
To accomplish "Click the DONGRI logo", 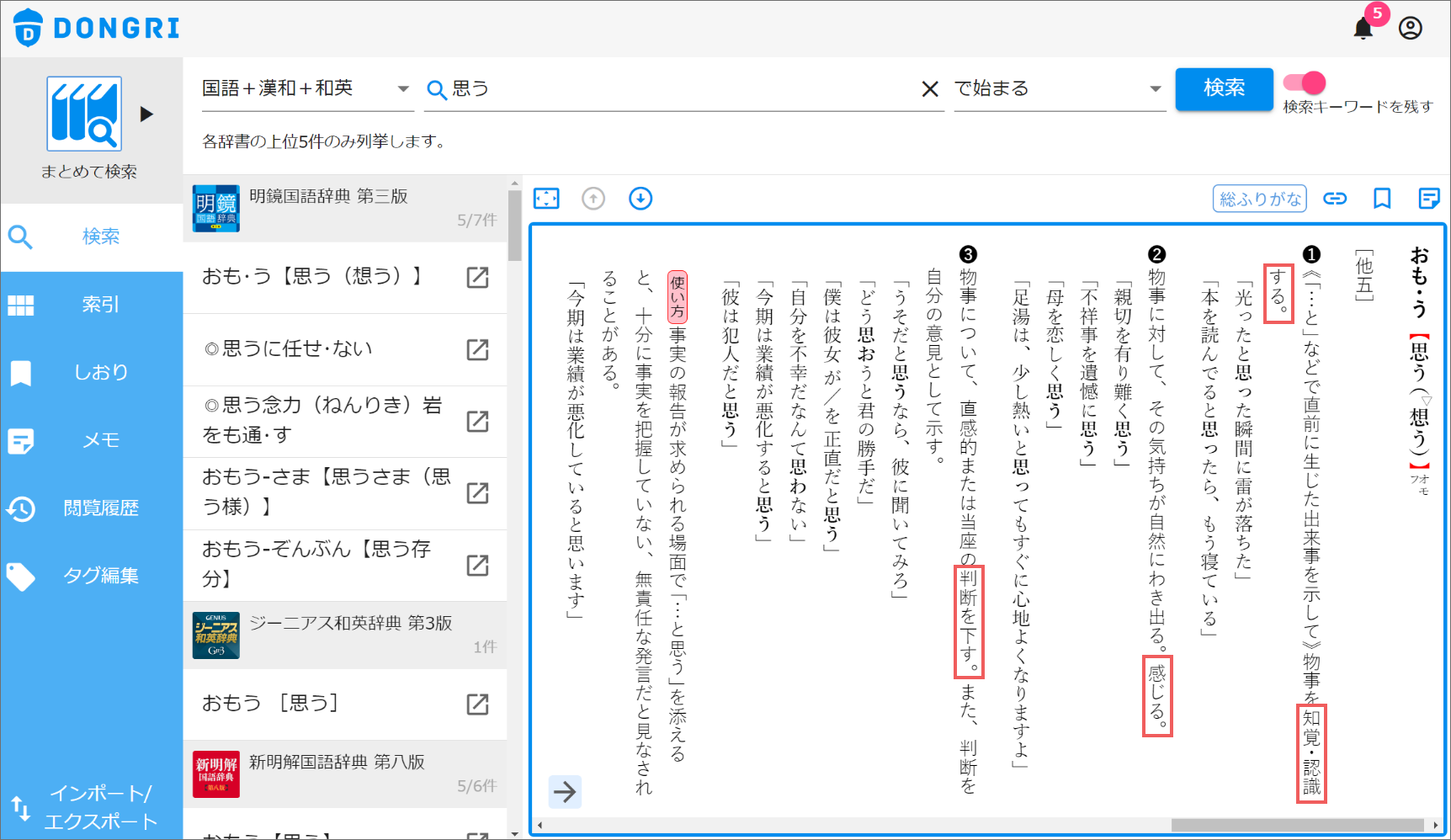I will (97, 28).
